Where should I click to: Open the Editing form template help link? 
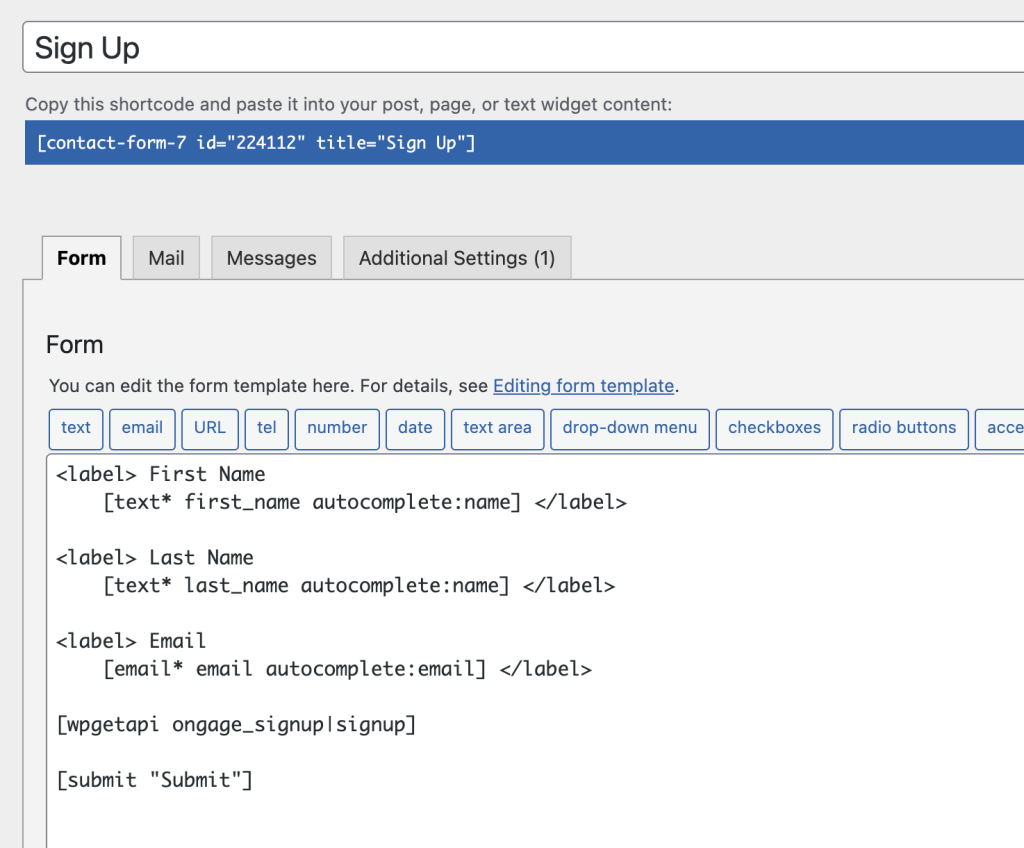pyautogui.click(x=584, y=386)
